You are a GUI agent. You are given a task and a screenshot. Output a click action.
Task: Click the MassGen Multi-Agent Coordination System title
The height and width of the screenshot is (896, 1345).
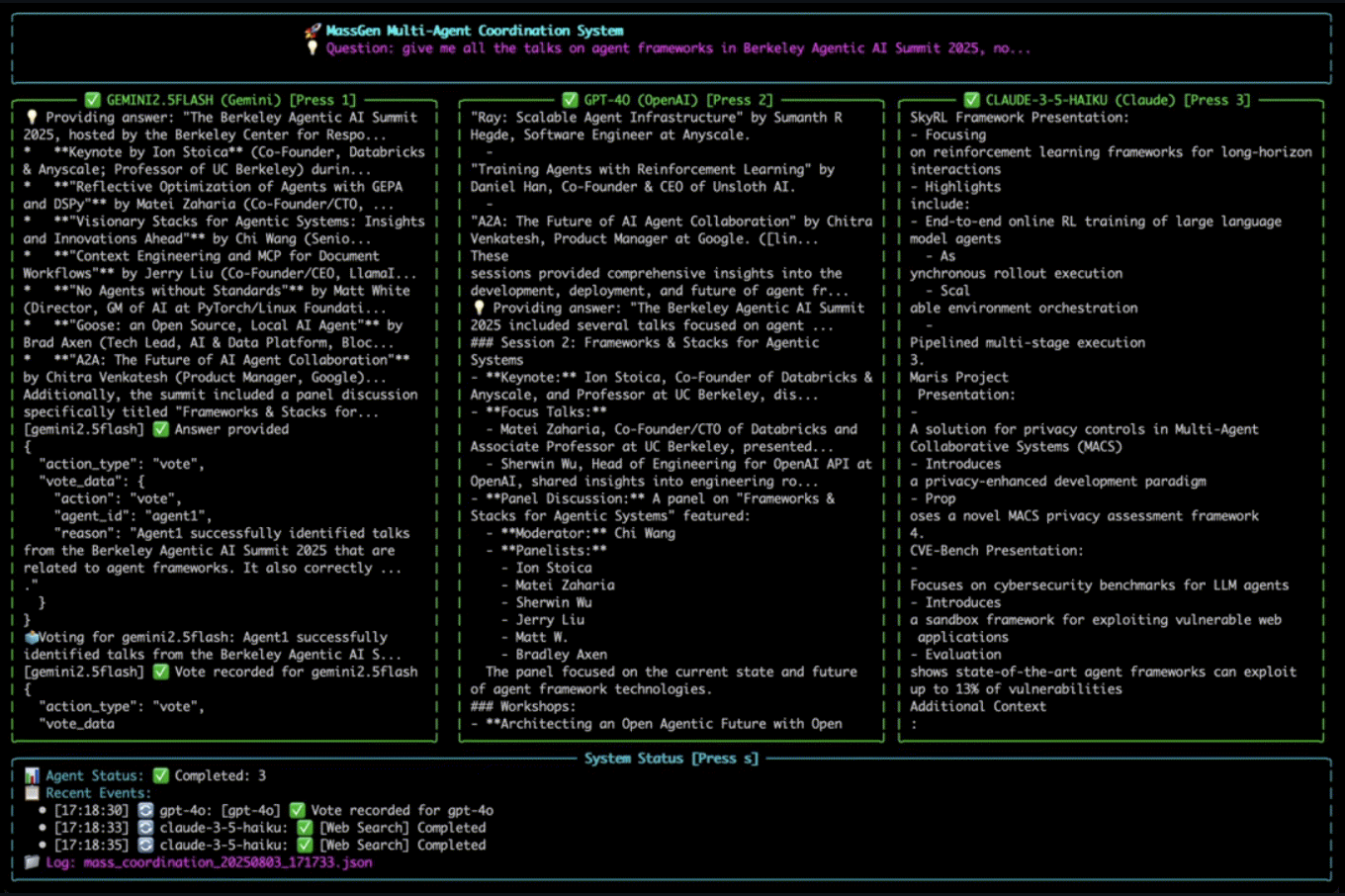(475, 31)
